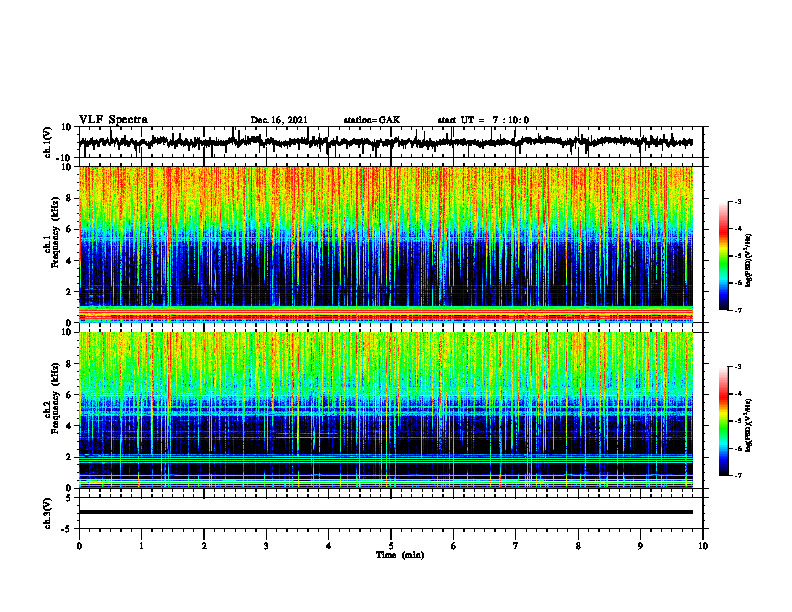Screen dimensions: 792x612
Task: Click time axis tick label "6"
Action: pyautogui.click(x=454, y=546)
